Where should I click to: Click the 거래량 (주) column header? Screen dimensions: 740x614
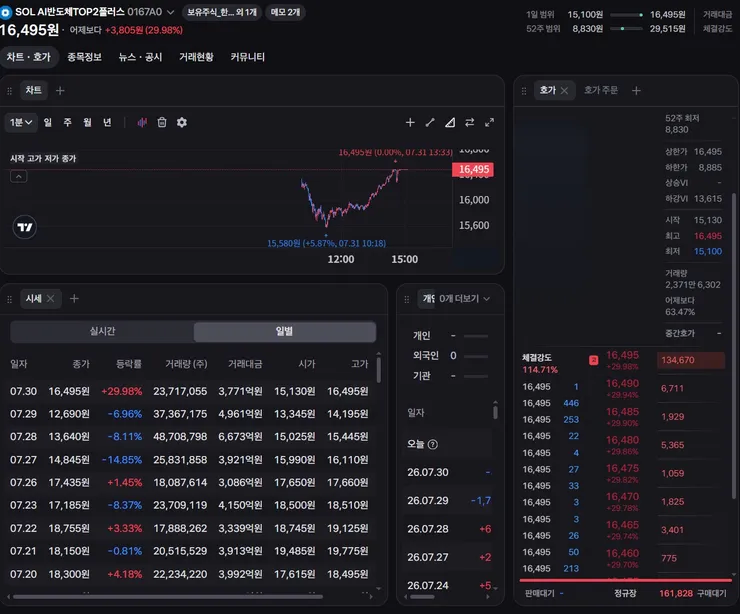point(186,364)
